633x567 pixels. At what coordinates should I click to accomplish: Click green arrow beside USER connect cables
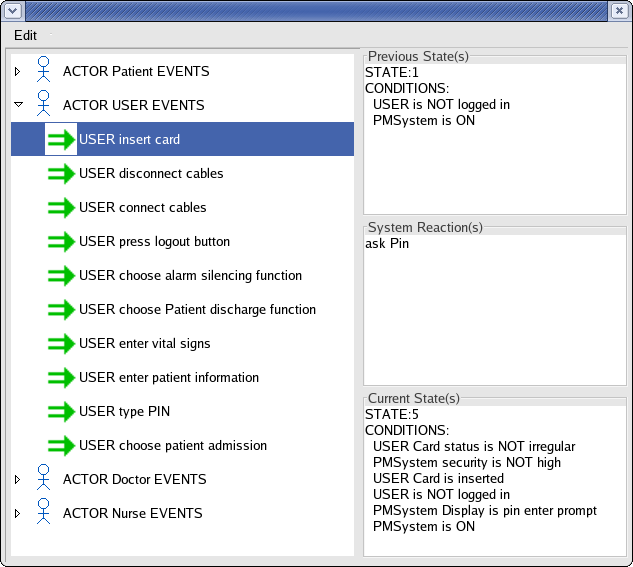(x=62, y=208)
